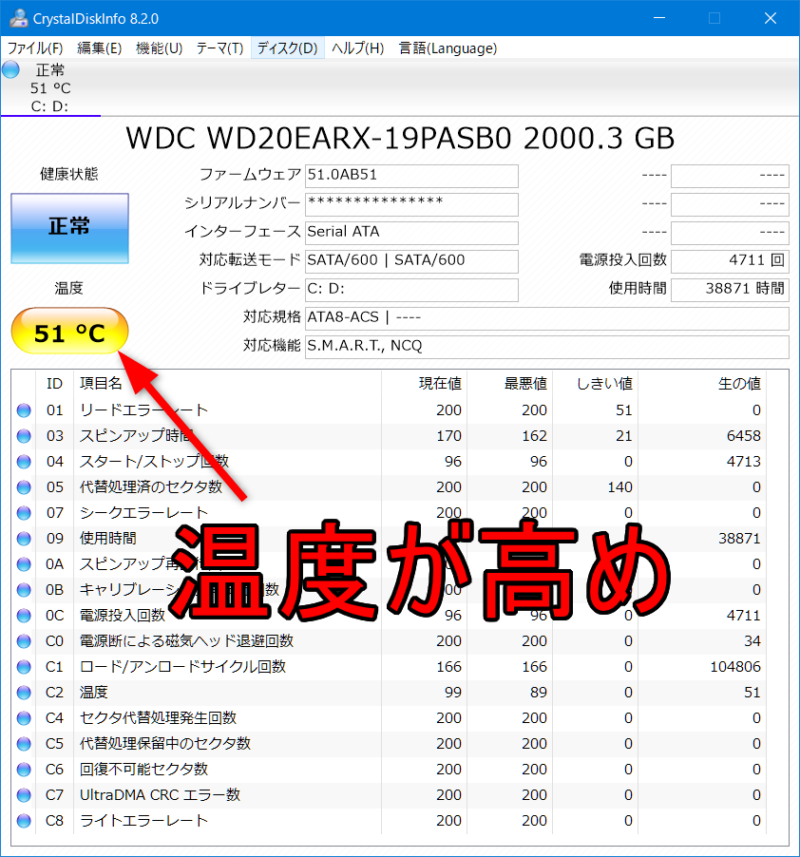This screenshot has height=857, width=800.
Task: Click the serial number field
Action: tap(411, 204)
